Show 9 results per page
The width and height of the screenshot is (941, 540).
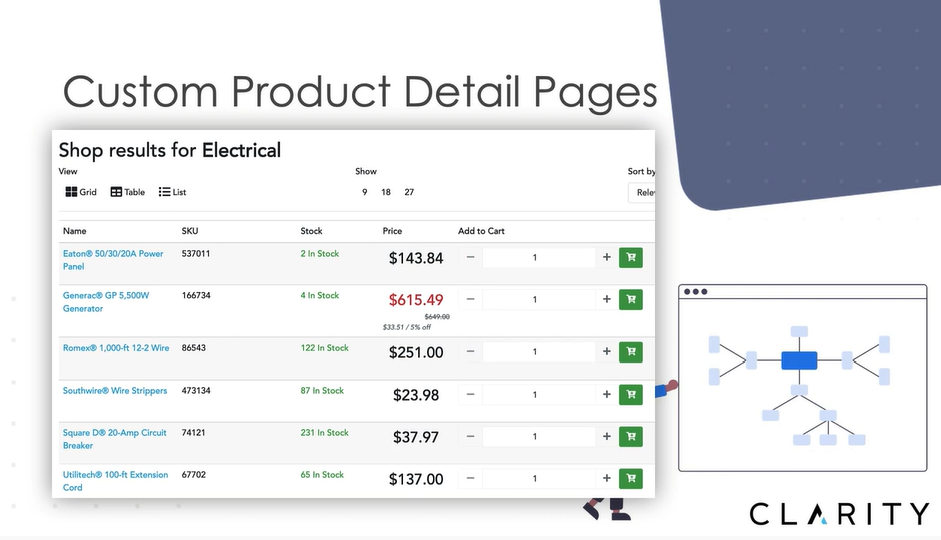click(364, 192)
